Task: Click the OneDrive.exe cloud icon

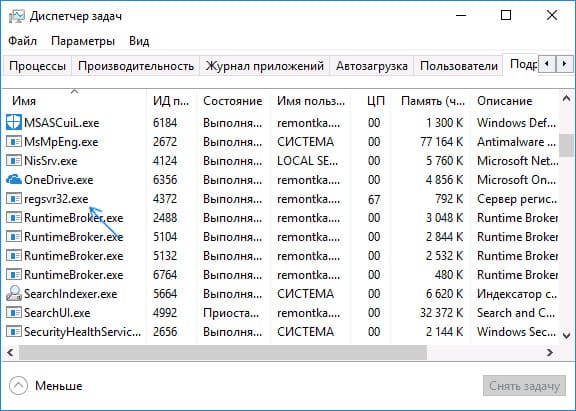Action: click(x=14, y=180)
